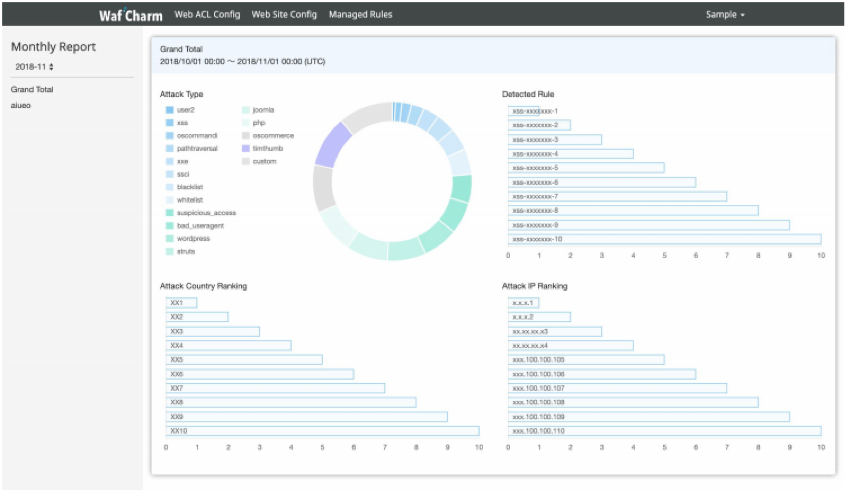Toggle oscommerce legend entry
This screenshot has height=490, width=850.
point(268,136)
